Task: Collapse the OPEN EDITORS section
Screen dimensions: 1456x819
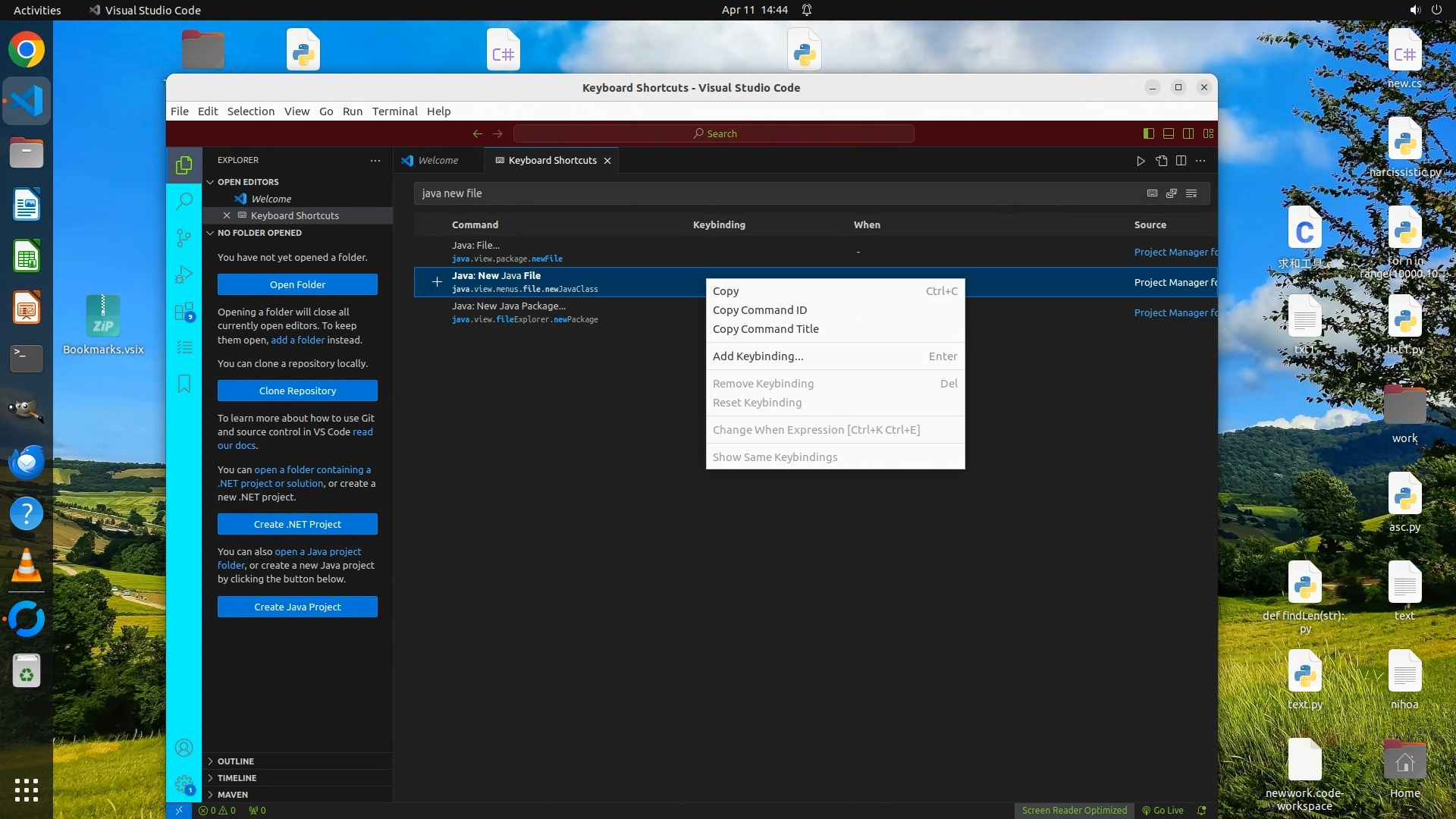Action: pyautogui.click(x=248, y=182)
